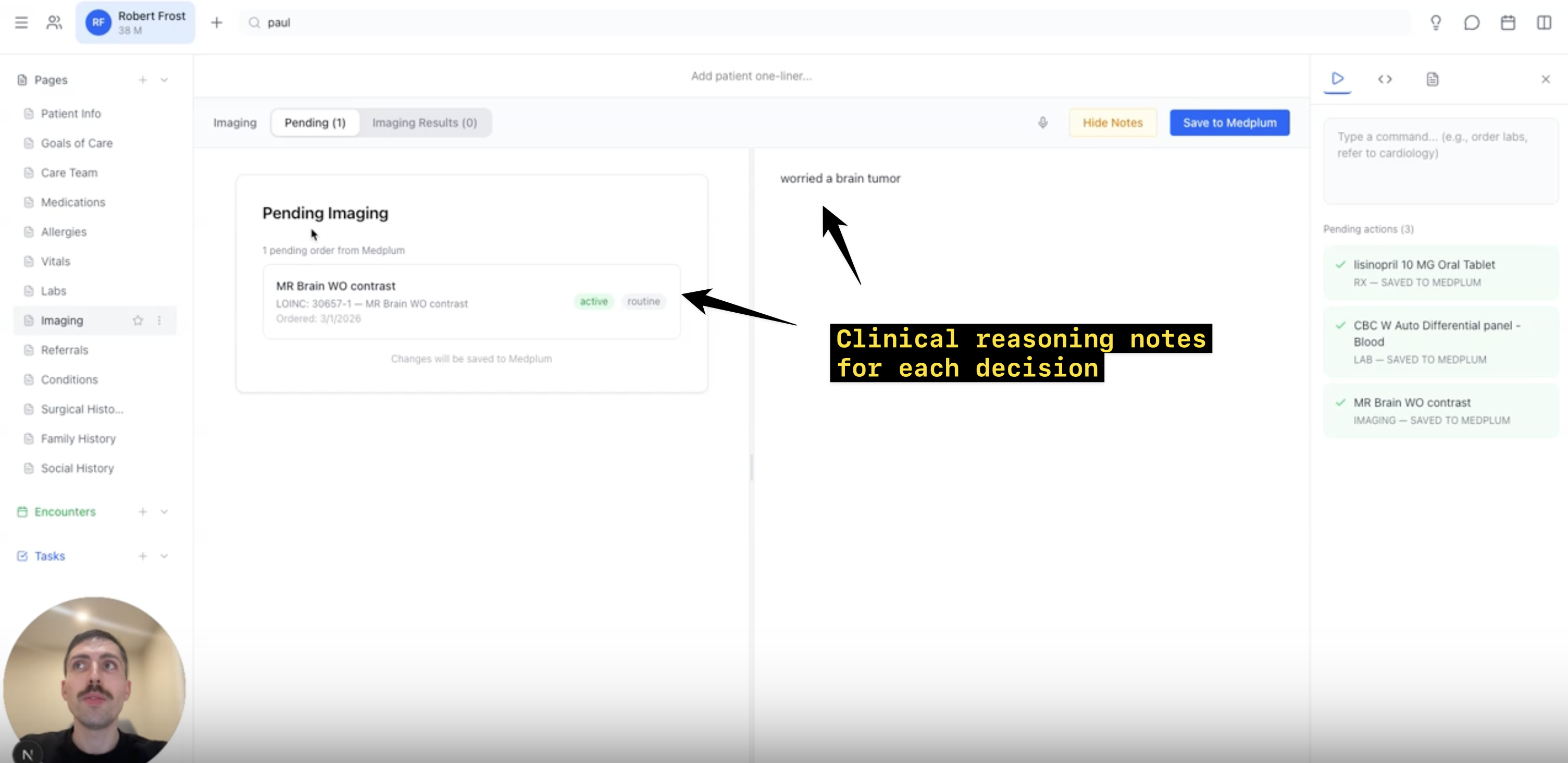Favorite the Imaging page with star icon
1568x763 pixels.
click(x=138, y=321)
